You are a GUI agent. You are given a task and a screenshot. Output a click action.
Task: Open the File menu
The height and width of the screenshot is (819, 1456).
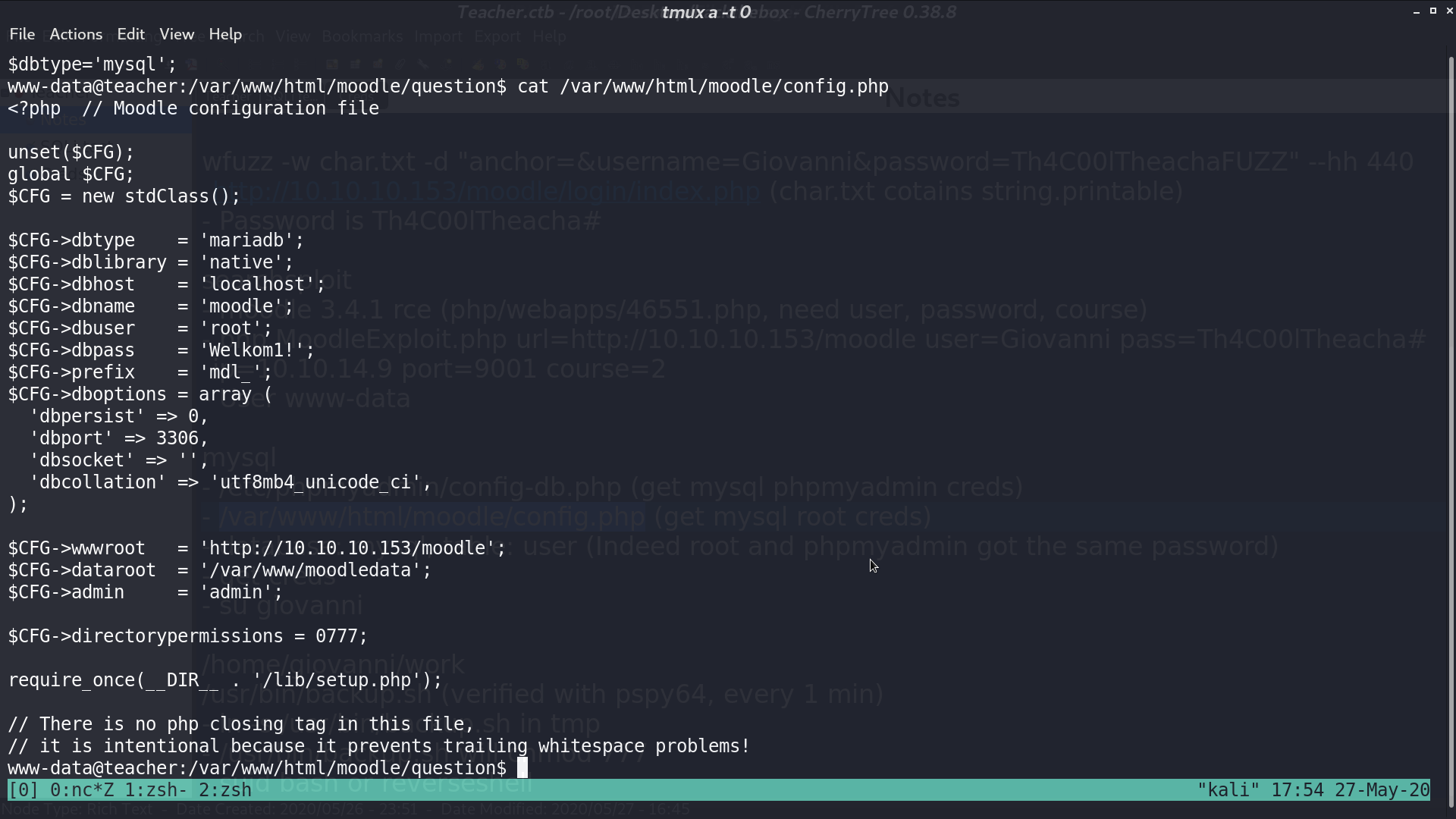pos(22,34)
